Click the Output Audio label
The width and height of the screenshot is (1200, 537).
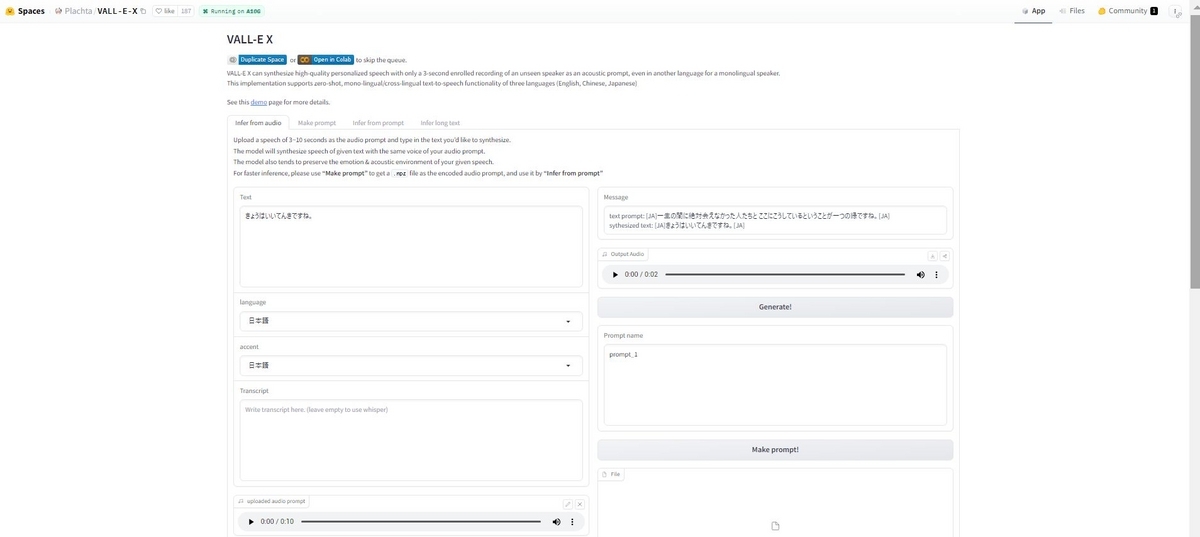point(624,254)
